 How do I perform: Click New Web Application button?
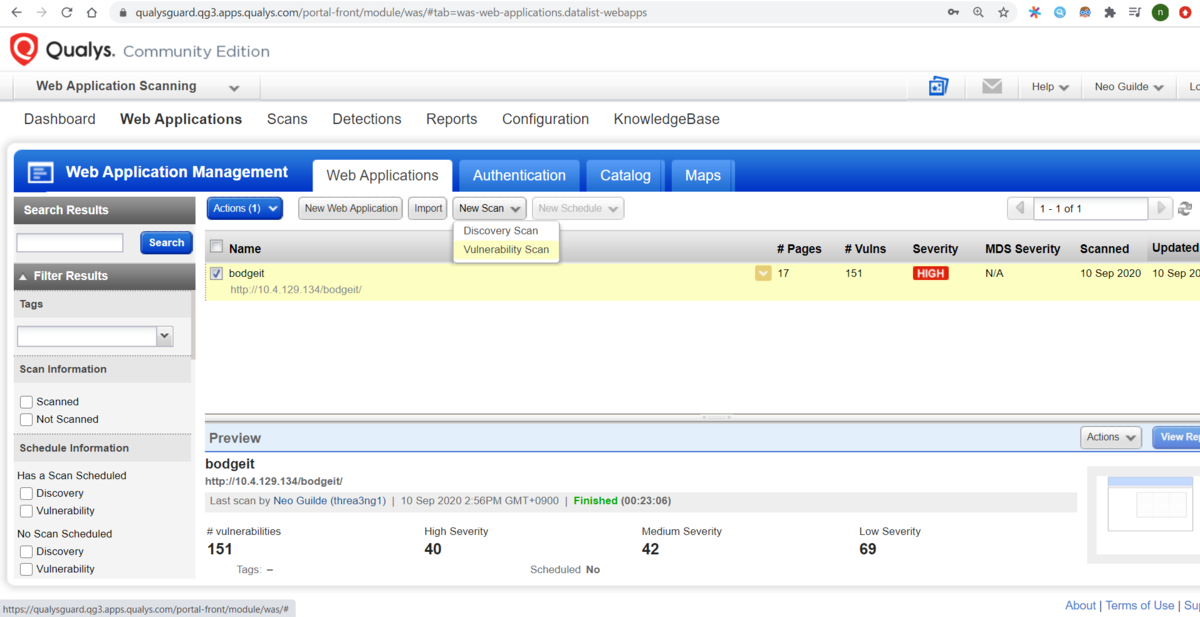point(351,208)
